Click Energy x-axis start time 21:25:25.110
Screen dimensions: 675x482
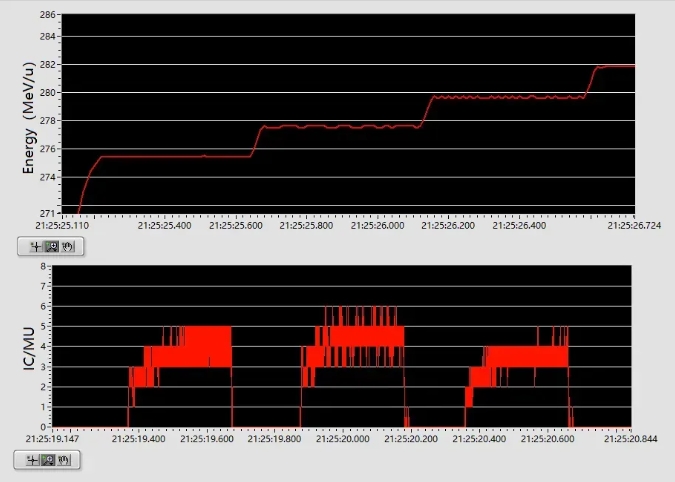(x=62, y=226)
